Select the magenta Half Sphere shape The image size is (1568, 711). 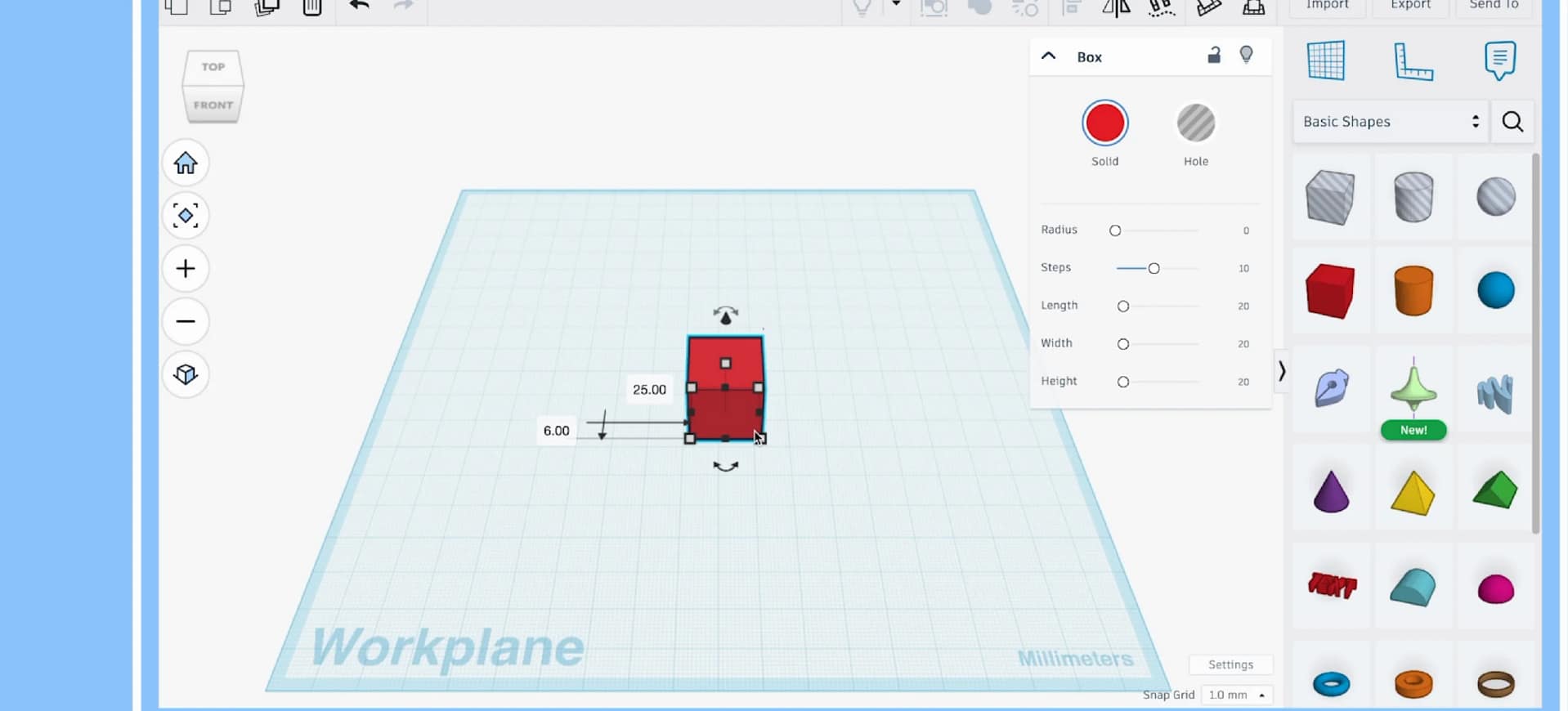tap(1495, 588)
